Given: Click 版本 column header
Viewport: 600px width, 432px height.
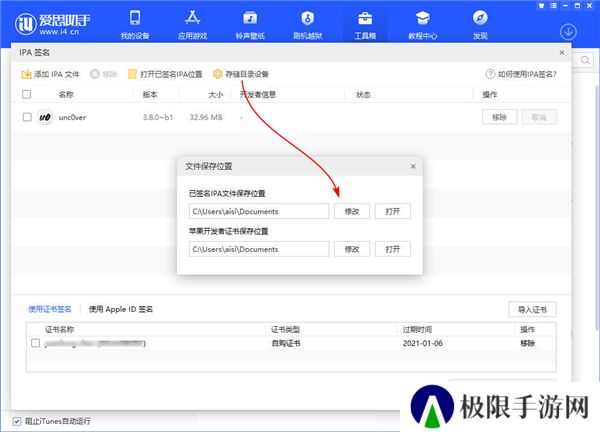Looking at the screenshot, I should pyautogui.click(x=150, y=95).
